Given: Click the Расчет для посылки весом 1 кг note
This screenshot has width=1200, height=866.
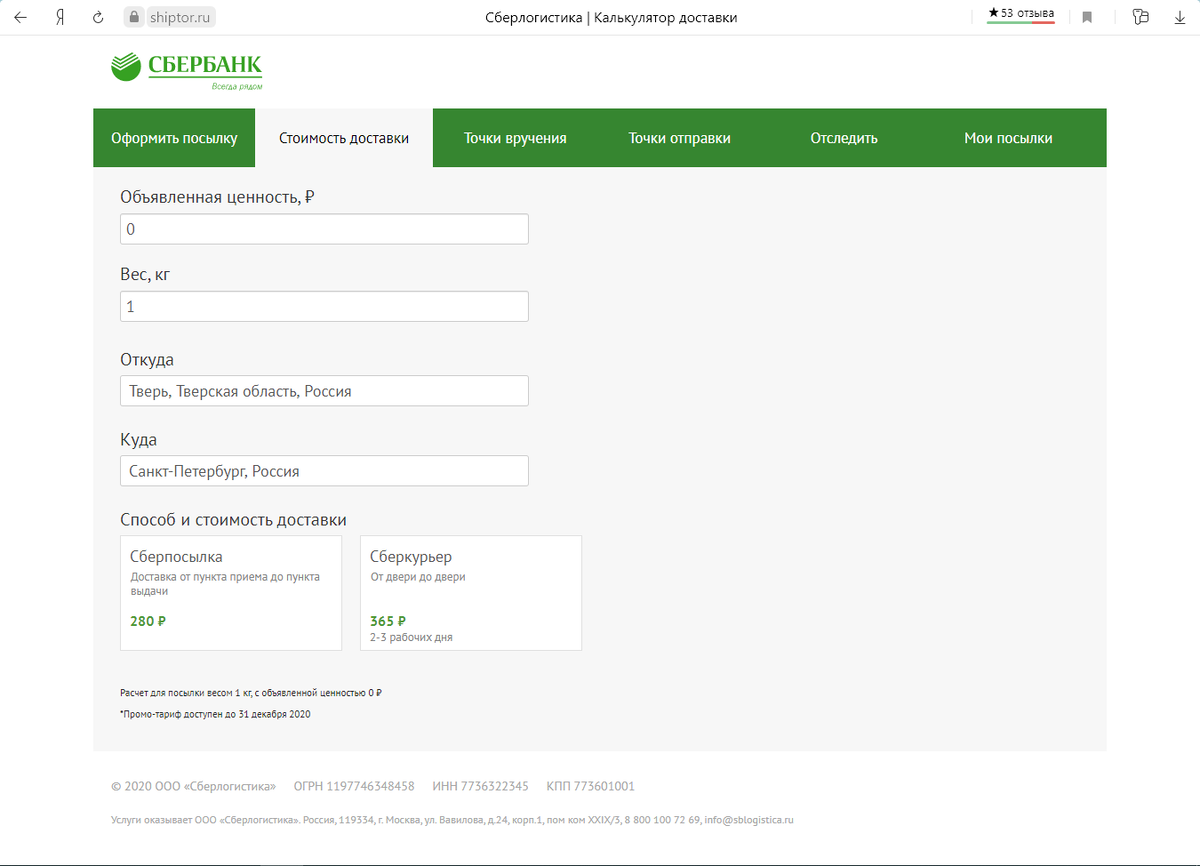Looking at the screenshot, I should pos(251,692).
